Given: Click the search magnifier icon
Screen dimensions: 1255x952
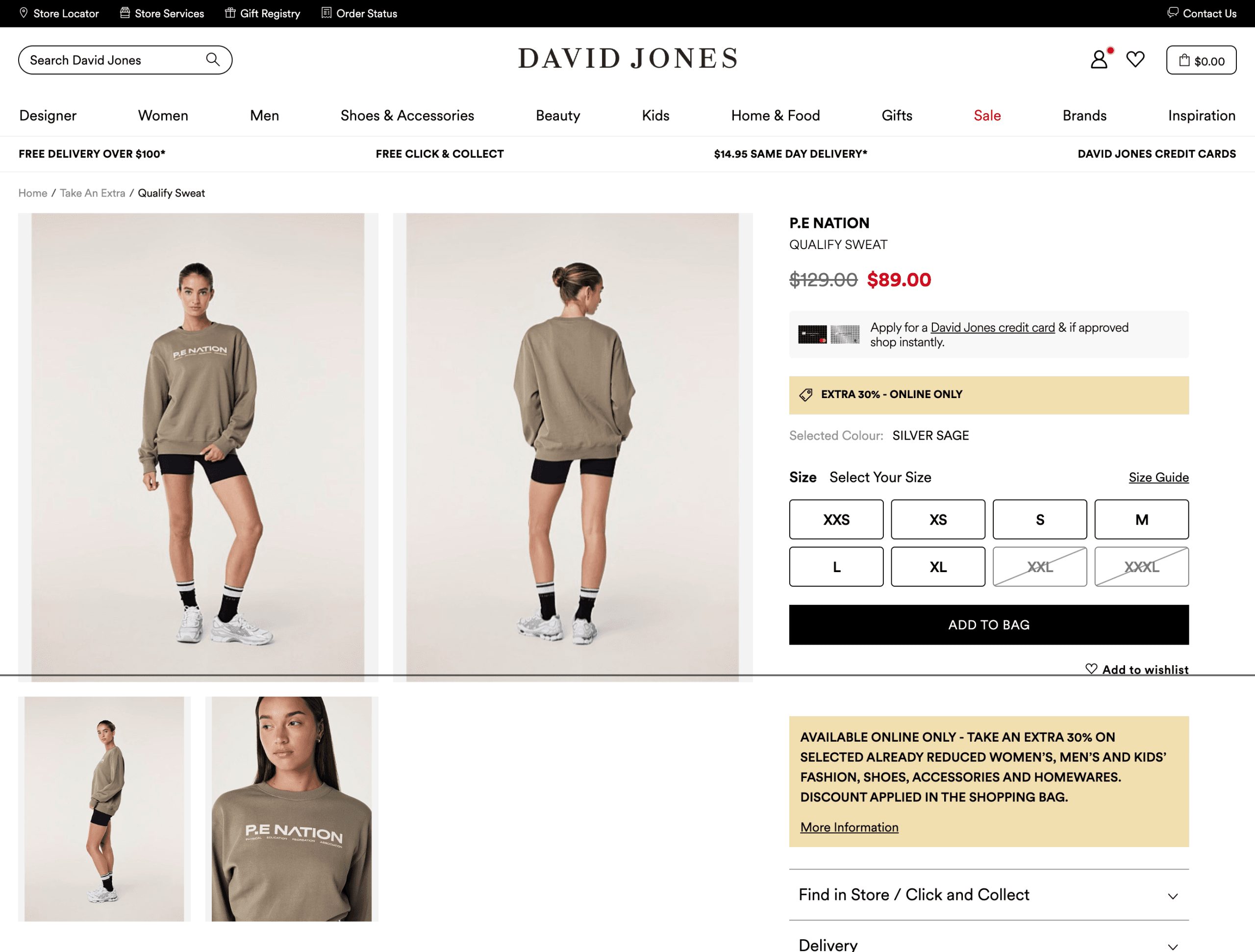Looking at the screenshot, I should (213, 60).
